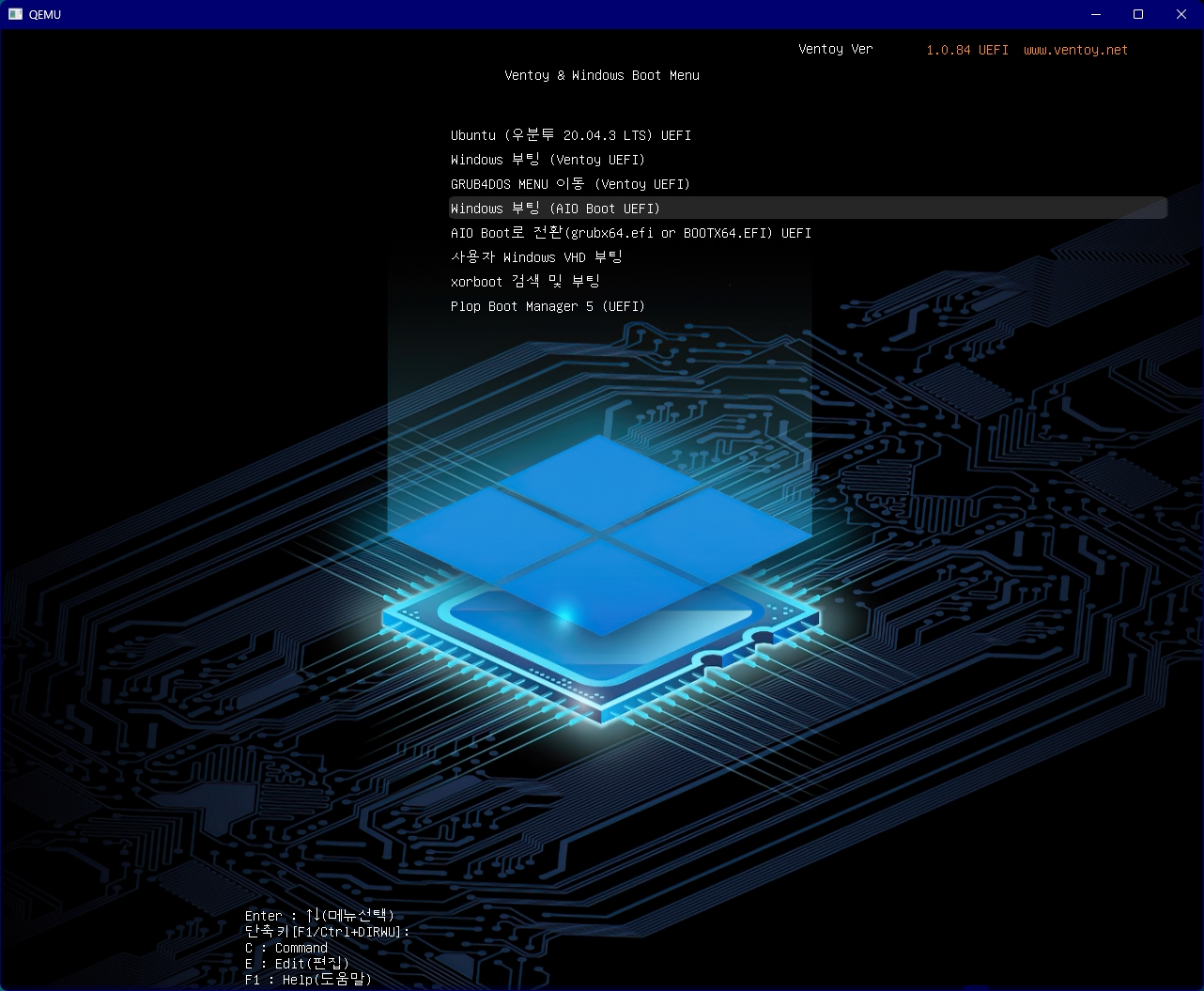Choose Windows 부팅 (Ventoy UEFI) entry
1204x991 pixels.
[x=548, y=160]
